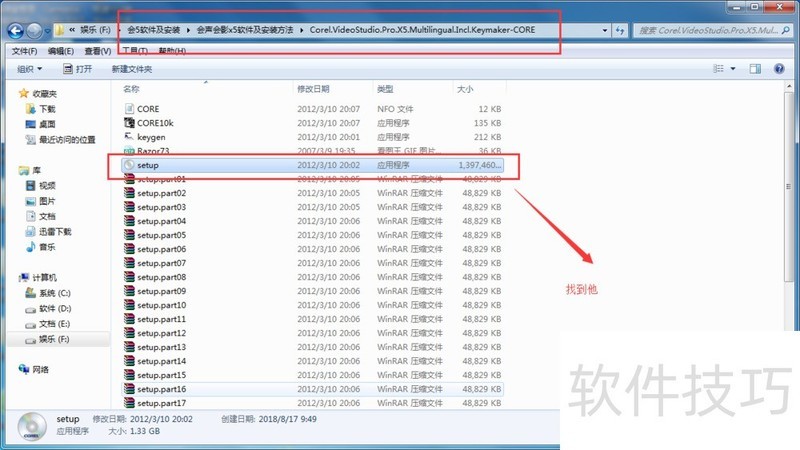This screenshot has height=450, width=800.
Task: Click the Back navigation arrow
Action: (x=15, y=31)
